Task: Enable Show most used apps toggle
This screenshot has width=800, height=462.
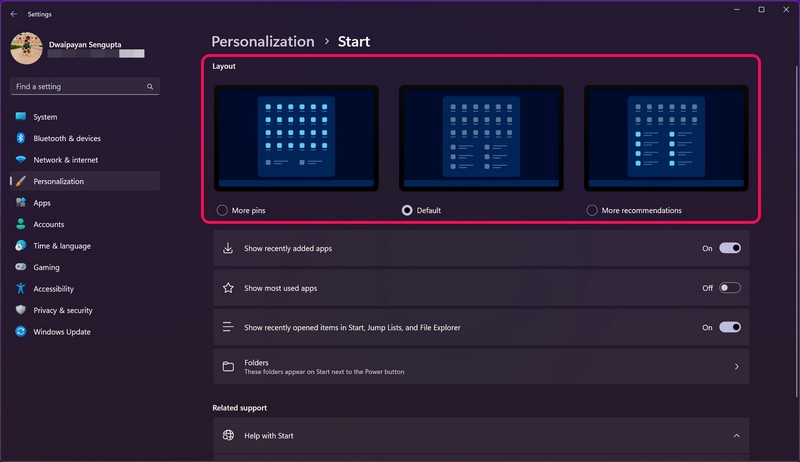Action: tap(729, 288)
